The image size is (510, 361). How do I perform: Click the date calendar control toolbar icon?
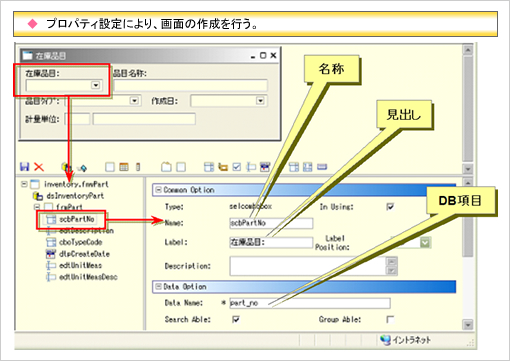click(265, 167)
